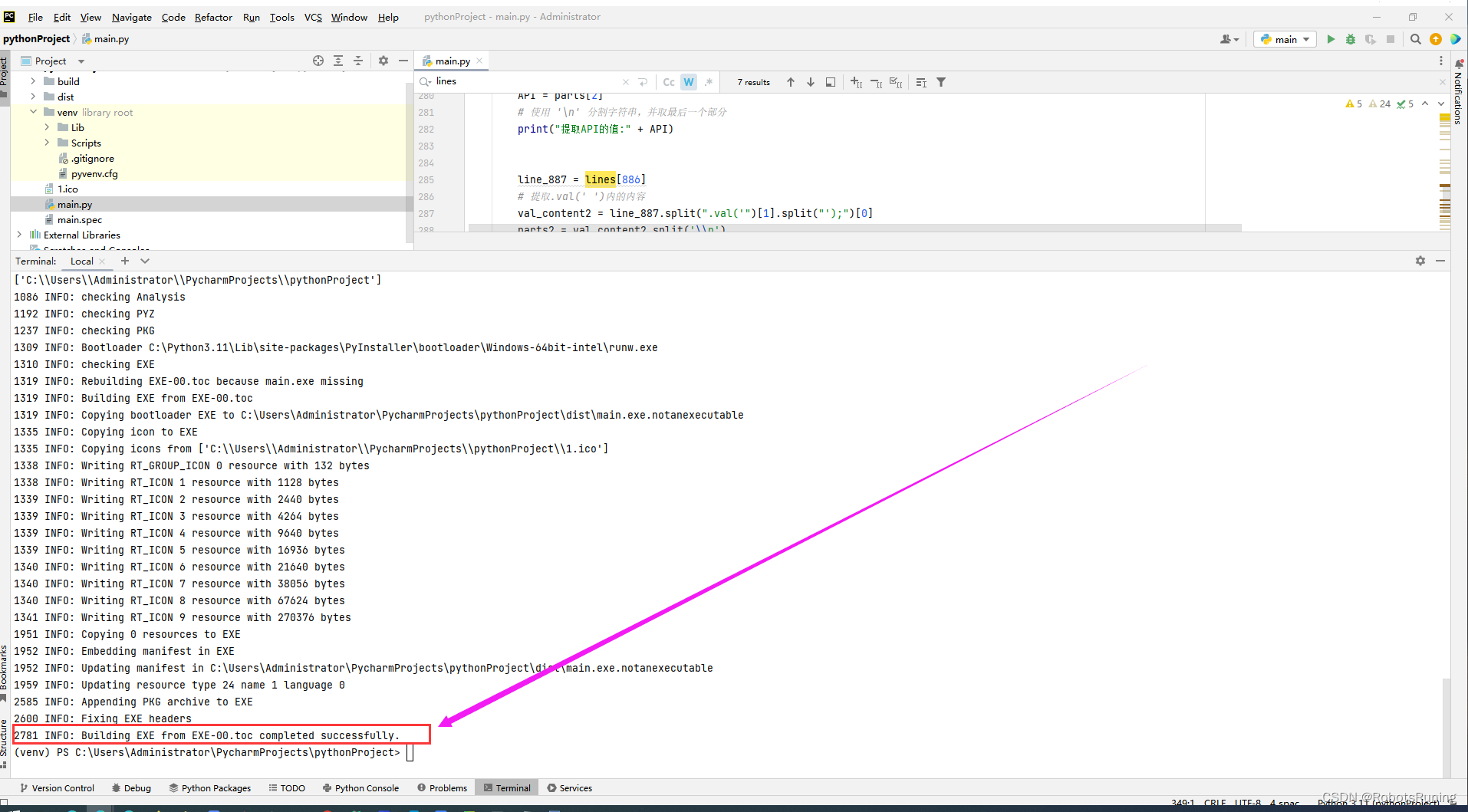Collapse the venv library root folder
The image size is (1468, 812).
[33, 112]
